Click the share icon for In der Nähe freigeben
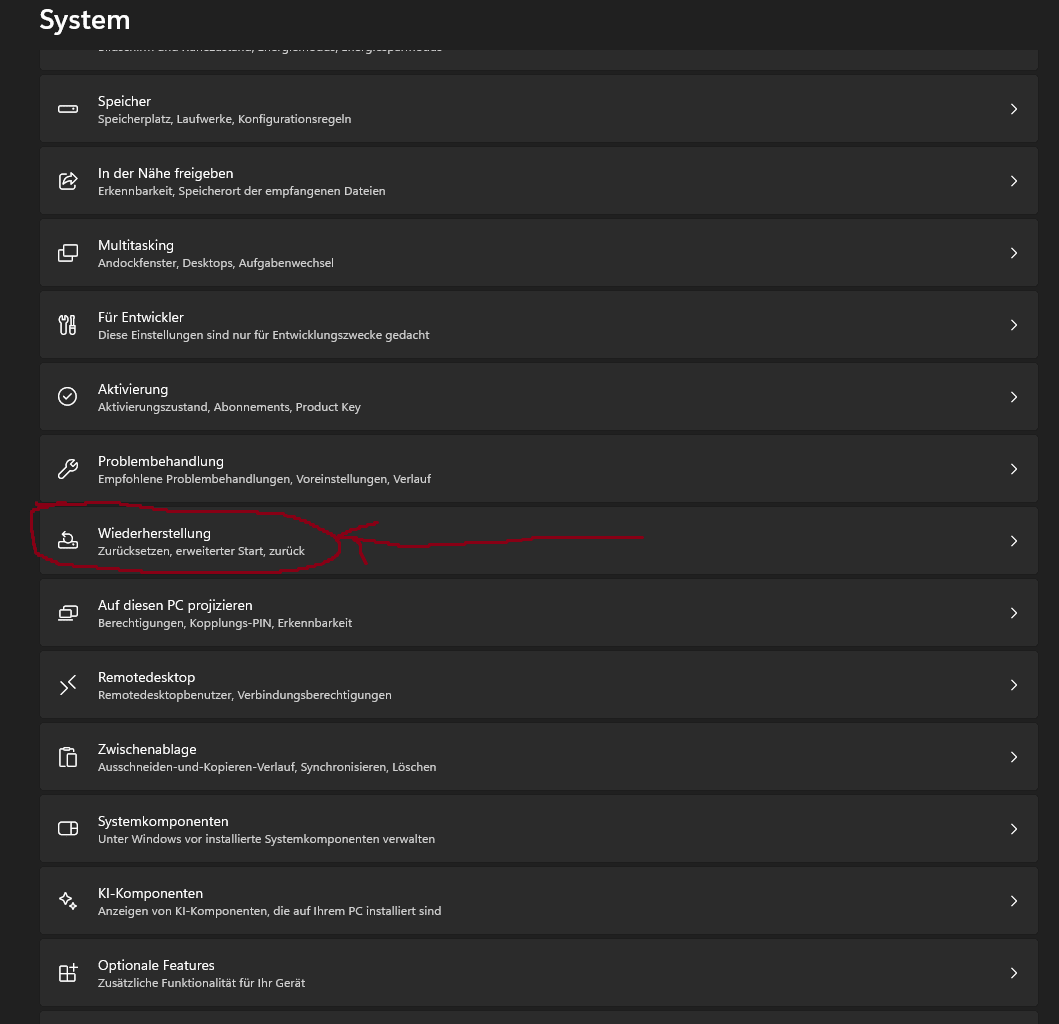1059x1024 pixels. 68,181
